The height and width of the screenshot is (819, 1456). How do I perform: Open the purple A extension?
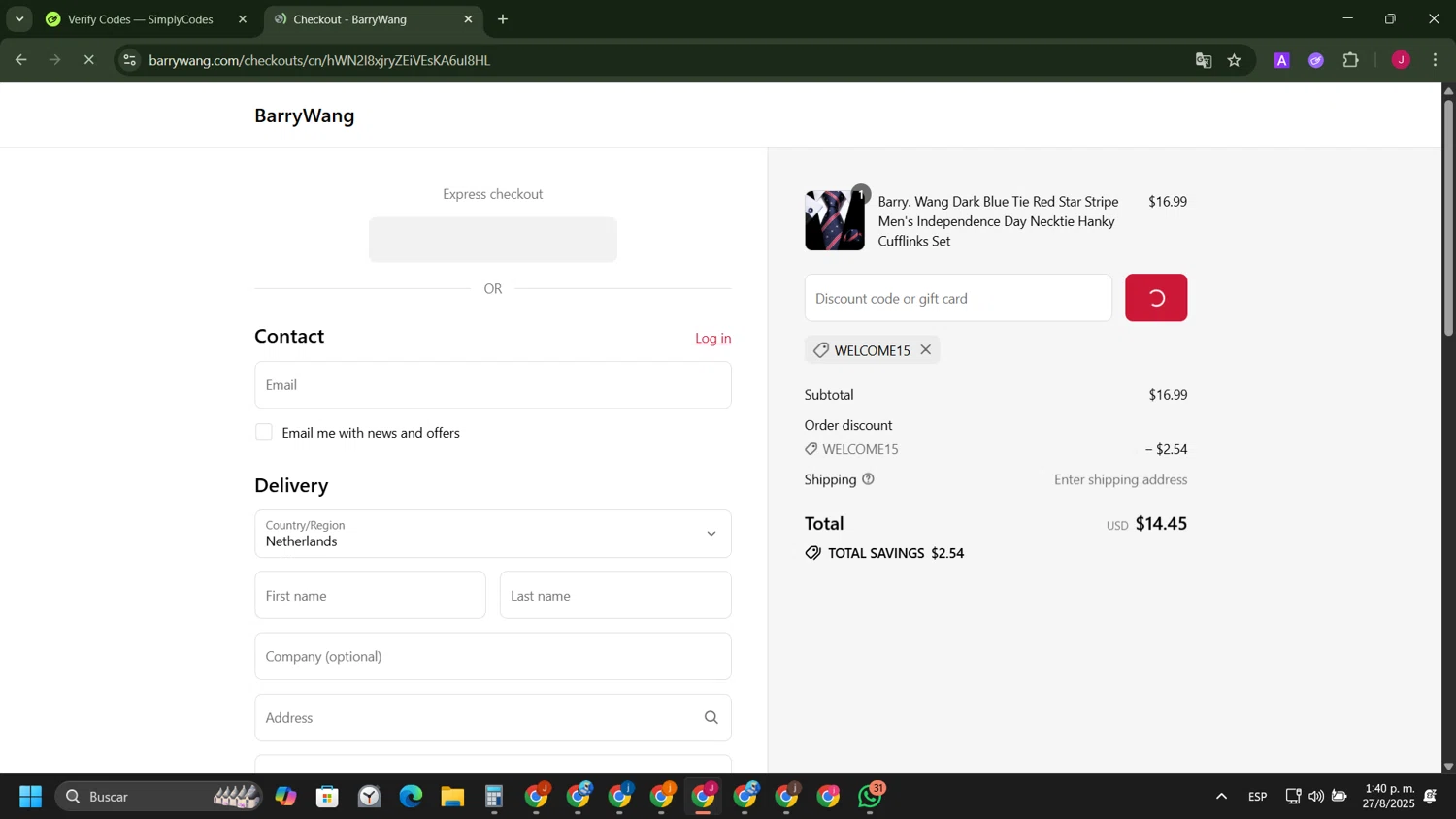click(1282, 60)
